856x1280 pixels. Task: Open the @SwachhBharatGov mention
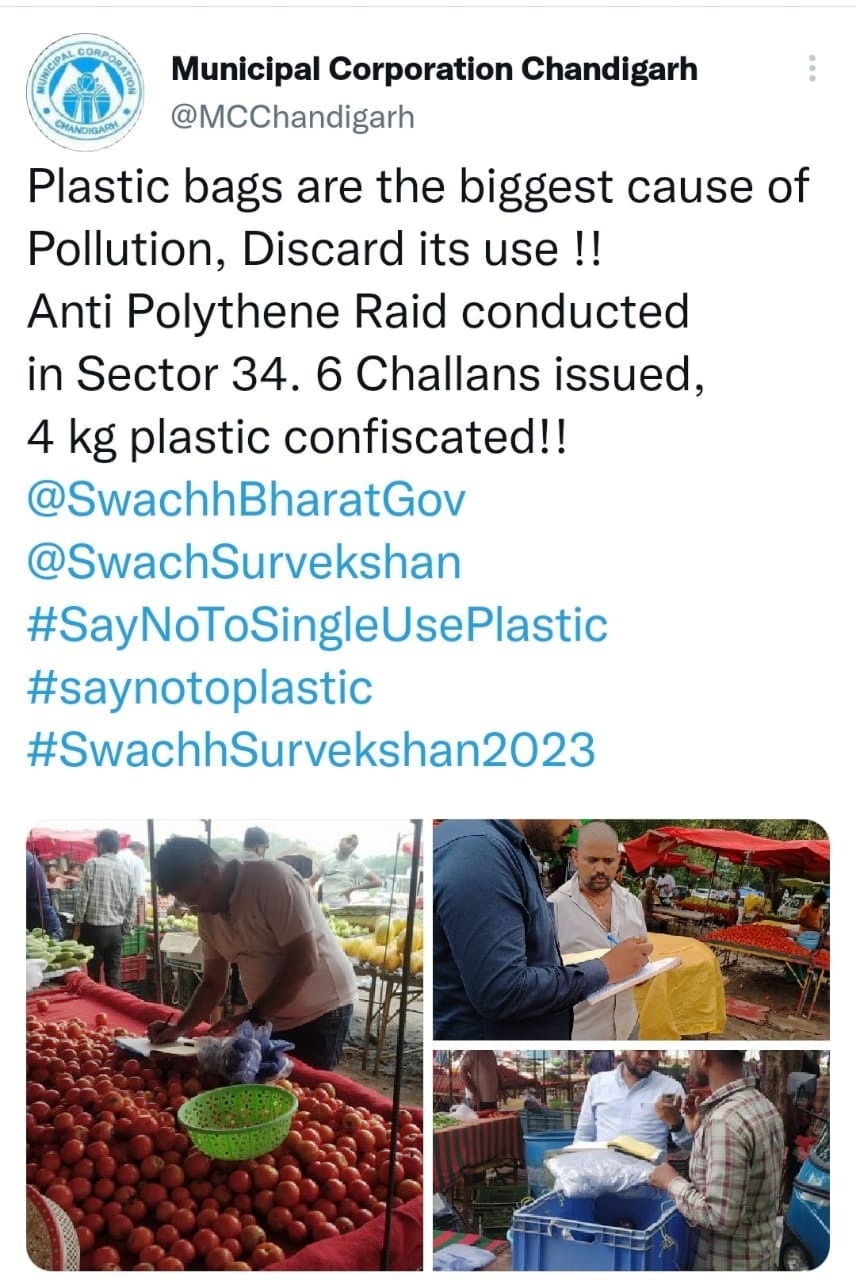(x=246, y=500)
